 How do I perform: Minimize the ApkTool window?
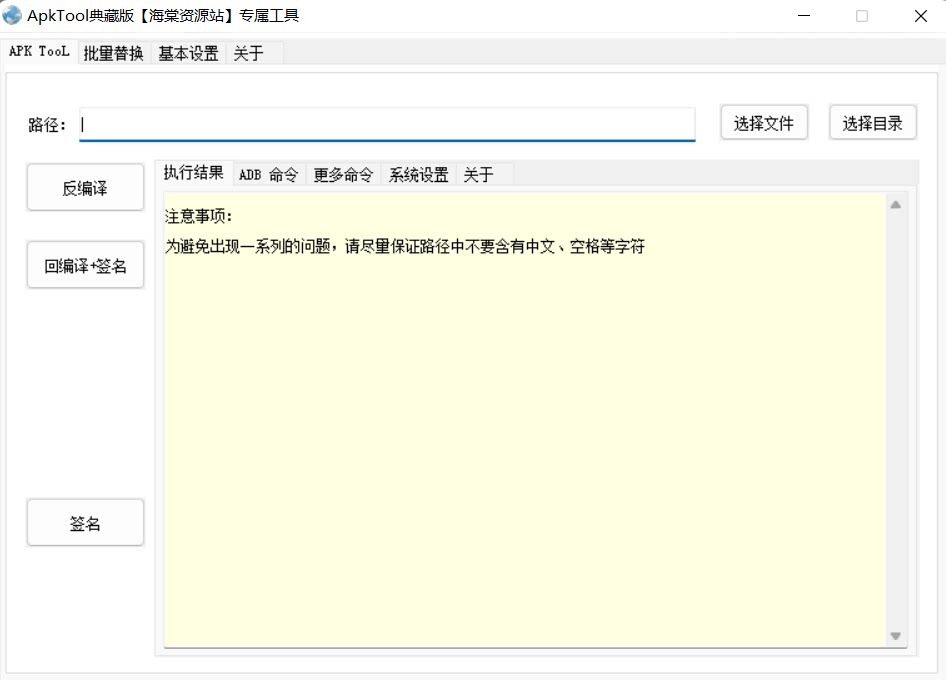point(804,16)
